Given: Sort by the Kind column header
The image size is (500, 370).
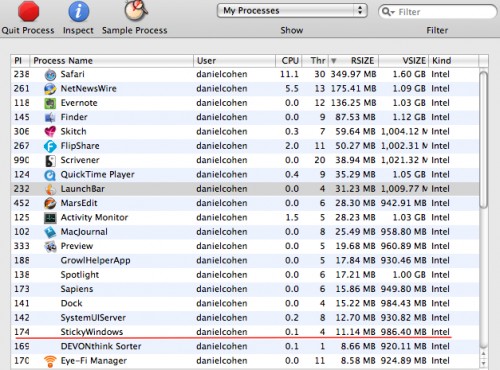Looking at the screenshot, I should (x=454, y=61).
